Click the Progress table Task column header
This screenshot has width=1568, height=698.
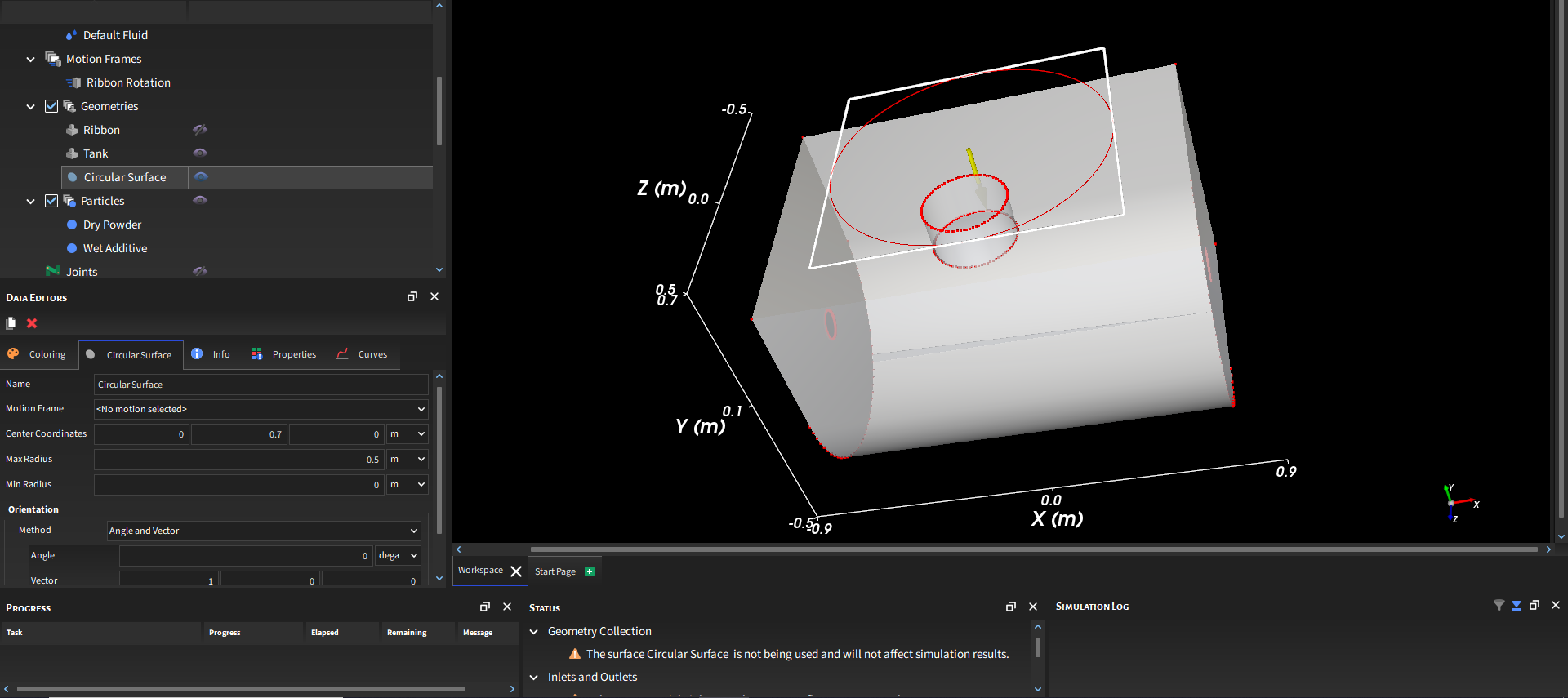click(x=101, y=633)
